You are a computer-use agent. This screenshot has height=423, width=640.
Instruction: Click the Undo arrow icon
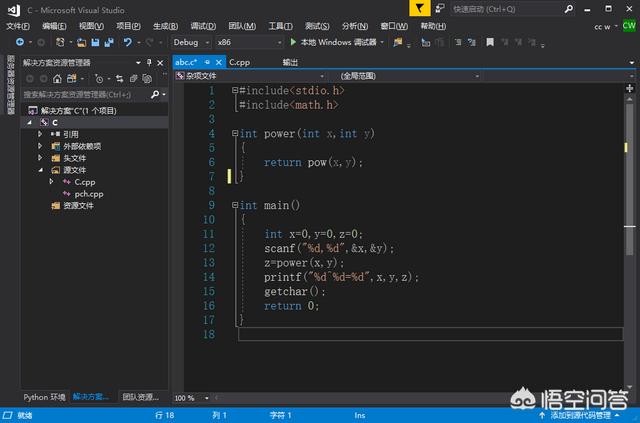click(128, 42)
